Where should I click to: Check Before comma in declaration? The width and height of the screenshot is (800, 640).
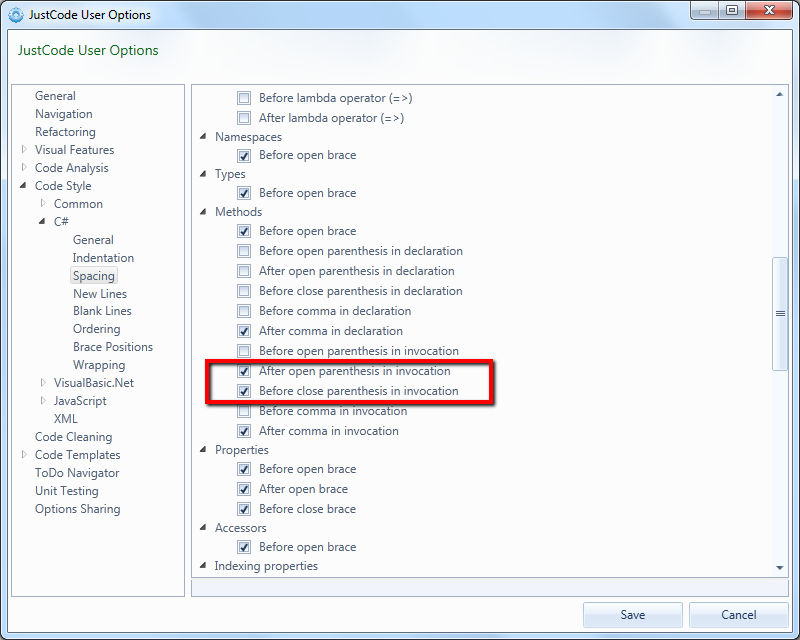tap(244, 311)
